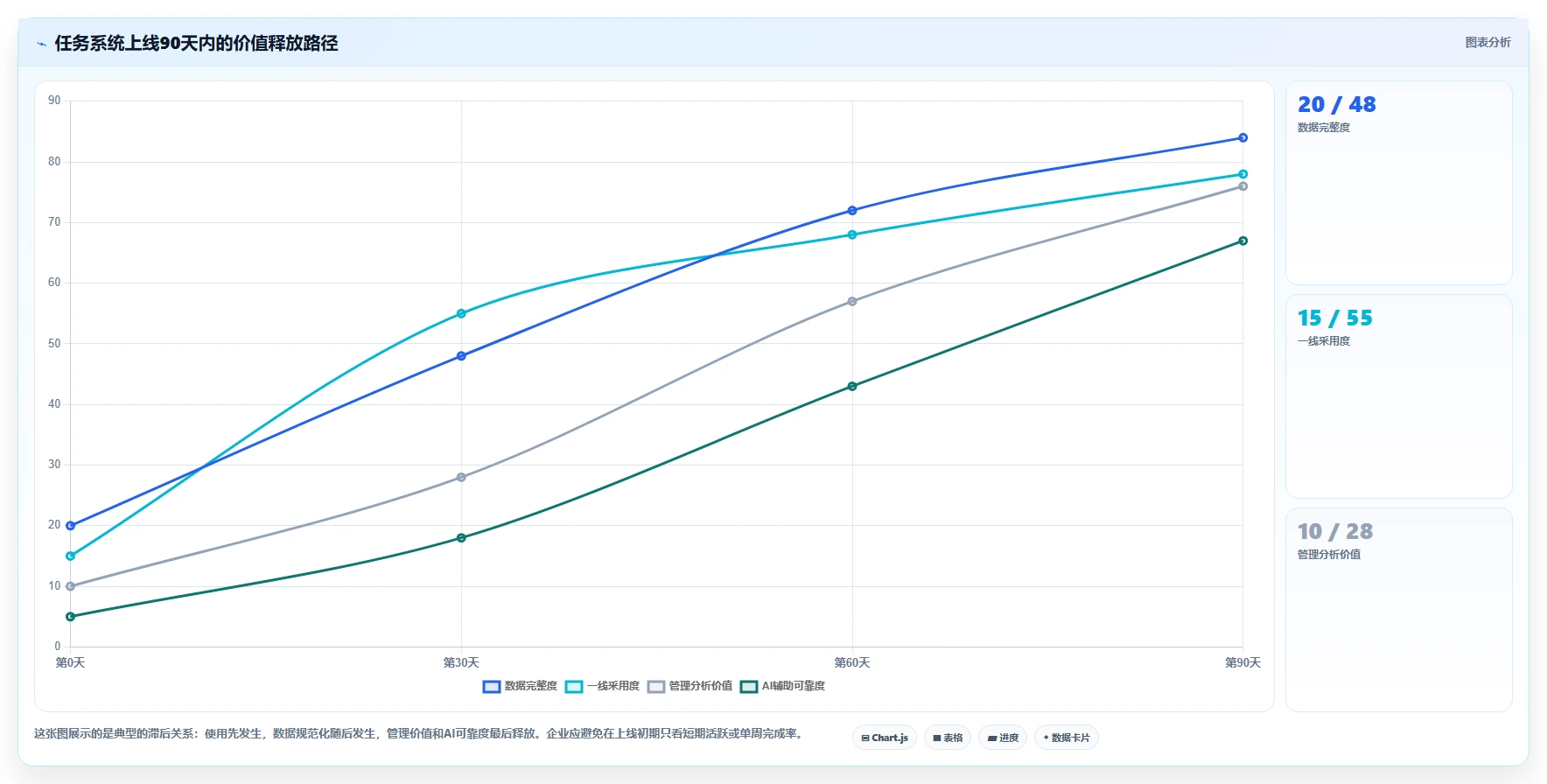Select 数据完整度 point at 第90天 (84)
Viewport: 1547px width, 784px height.
click(x=1242, y=137)
